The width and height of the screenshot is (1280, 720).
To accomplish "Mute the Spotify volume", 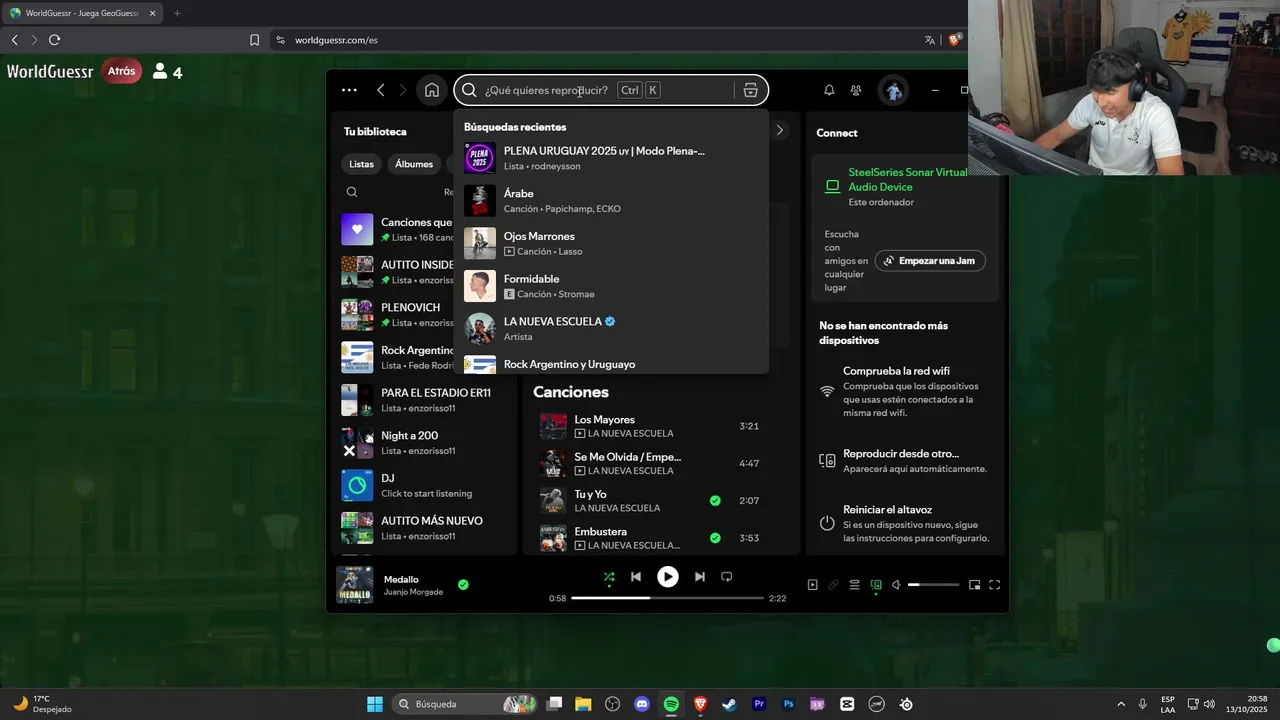I will click(x=897, y=585).
